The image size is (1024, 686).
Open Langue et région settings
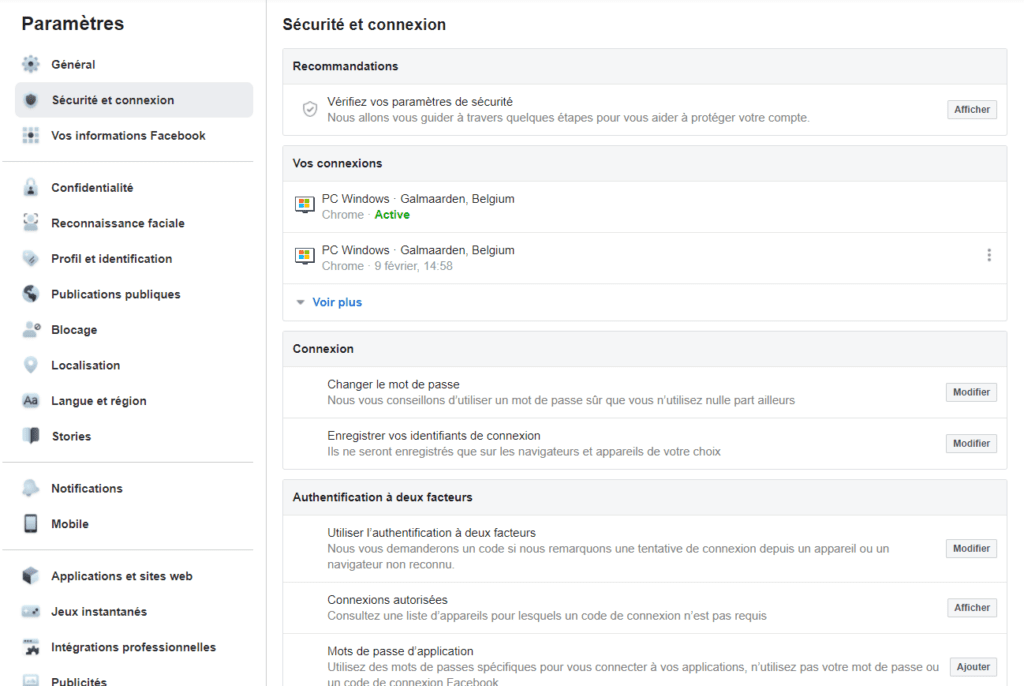[x=134, y=400]
